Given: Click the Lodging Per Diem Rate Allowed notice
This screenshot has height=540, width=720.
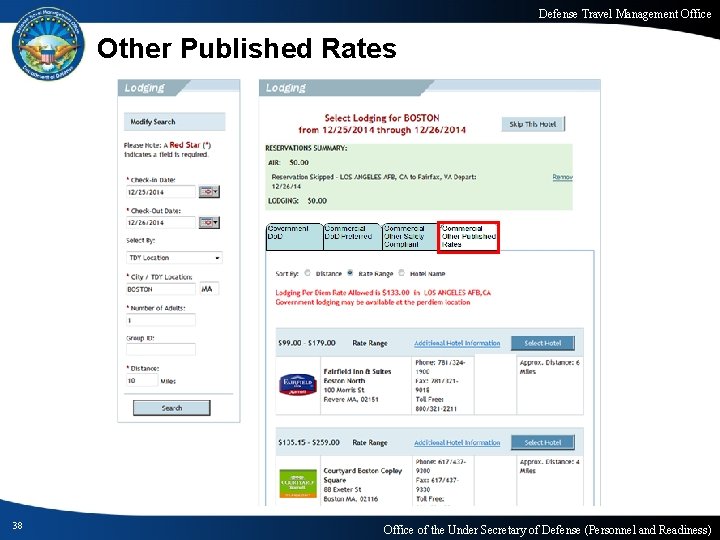Looking at the screenshot, I should point(383,292).
